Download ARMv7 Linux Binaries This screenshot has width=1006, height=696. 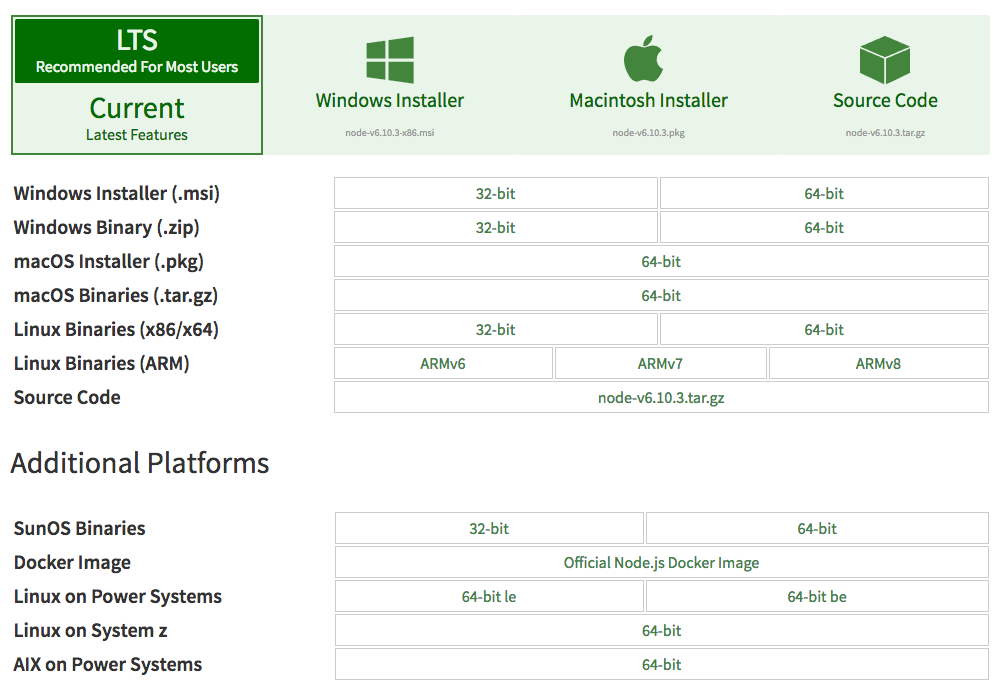pyautogui.click(x=660, y=363)
